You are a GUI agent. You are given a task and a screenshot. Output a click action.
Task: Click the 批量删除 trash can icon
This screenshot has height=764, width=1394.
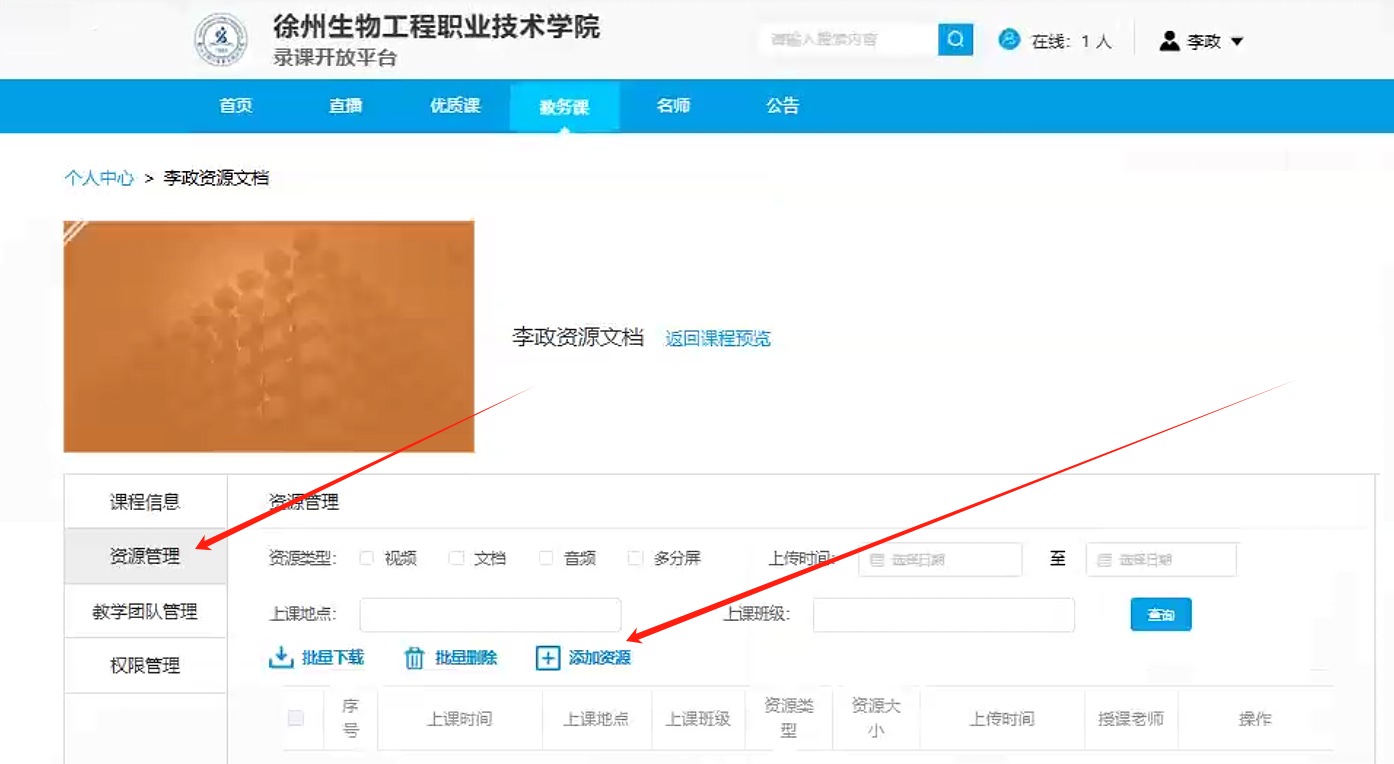(414, 658)
